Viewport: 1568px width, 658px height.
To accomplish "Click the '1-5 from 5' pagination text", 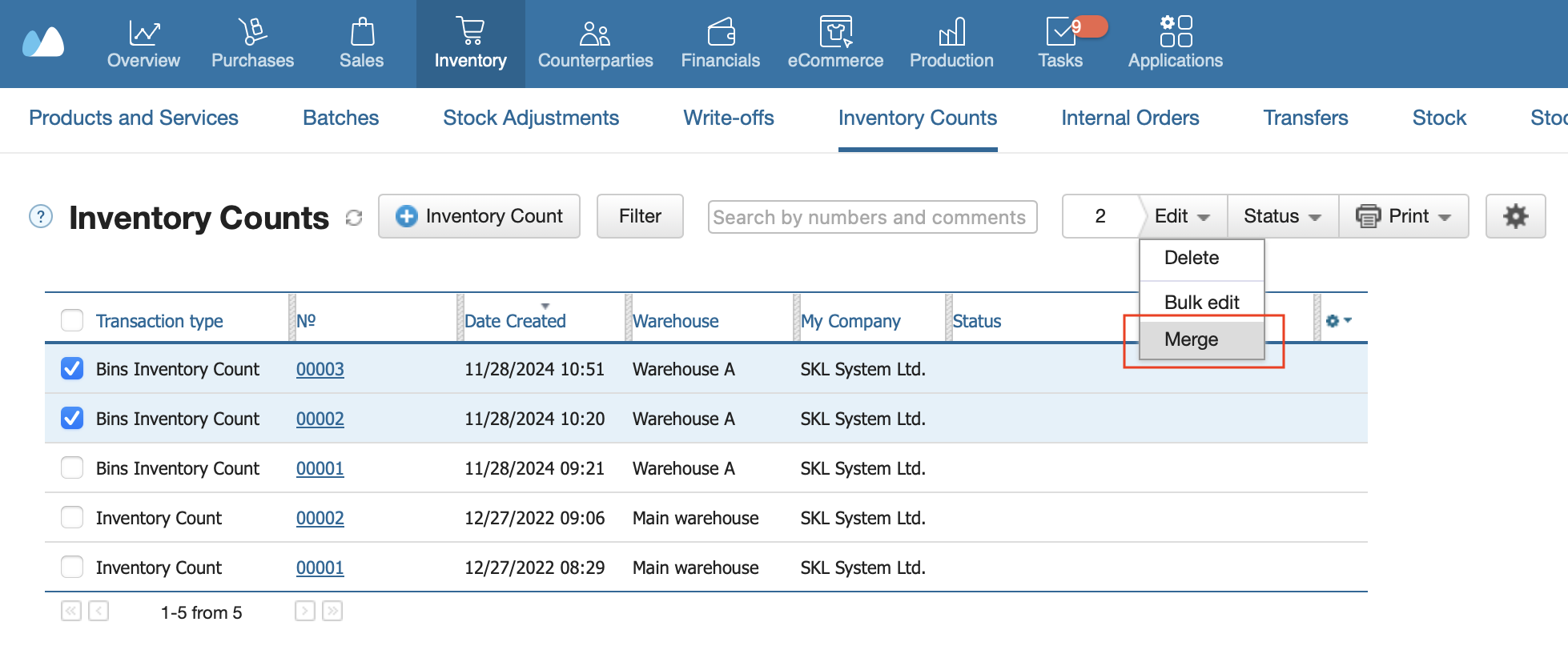I will pyautogui.click(x=201, y=612).
